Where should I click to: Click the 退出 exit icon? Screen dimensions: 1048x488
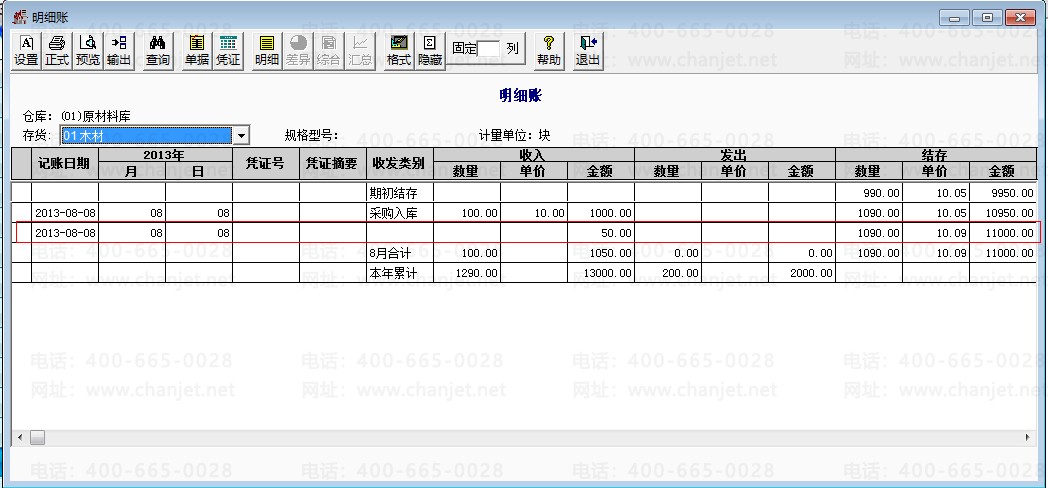coord(587,51)
